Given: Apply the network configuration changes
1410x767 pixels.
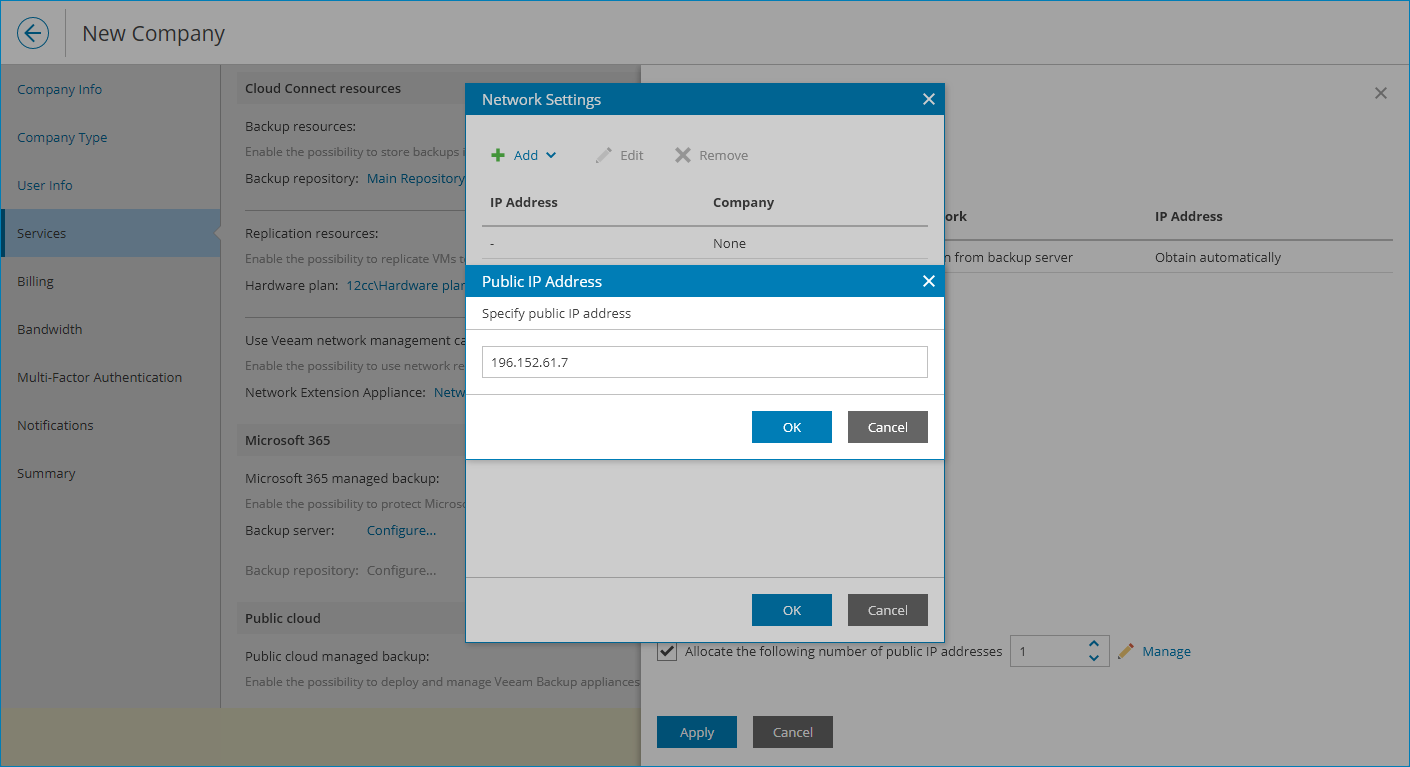Looking at the screenshot, I should click(696, 731).
